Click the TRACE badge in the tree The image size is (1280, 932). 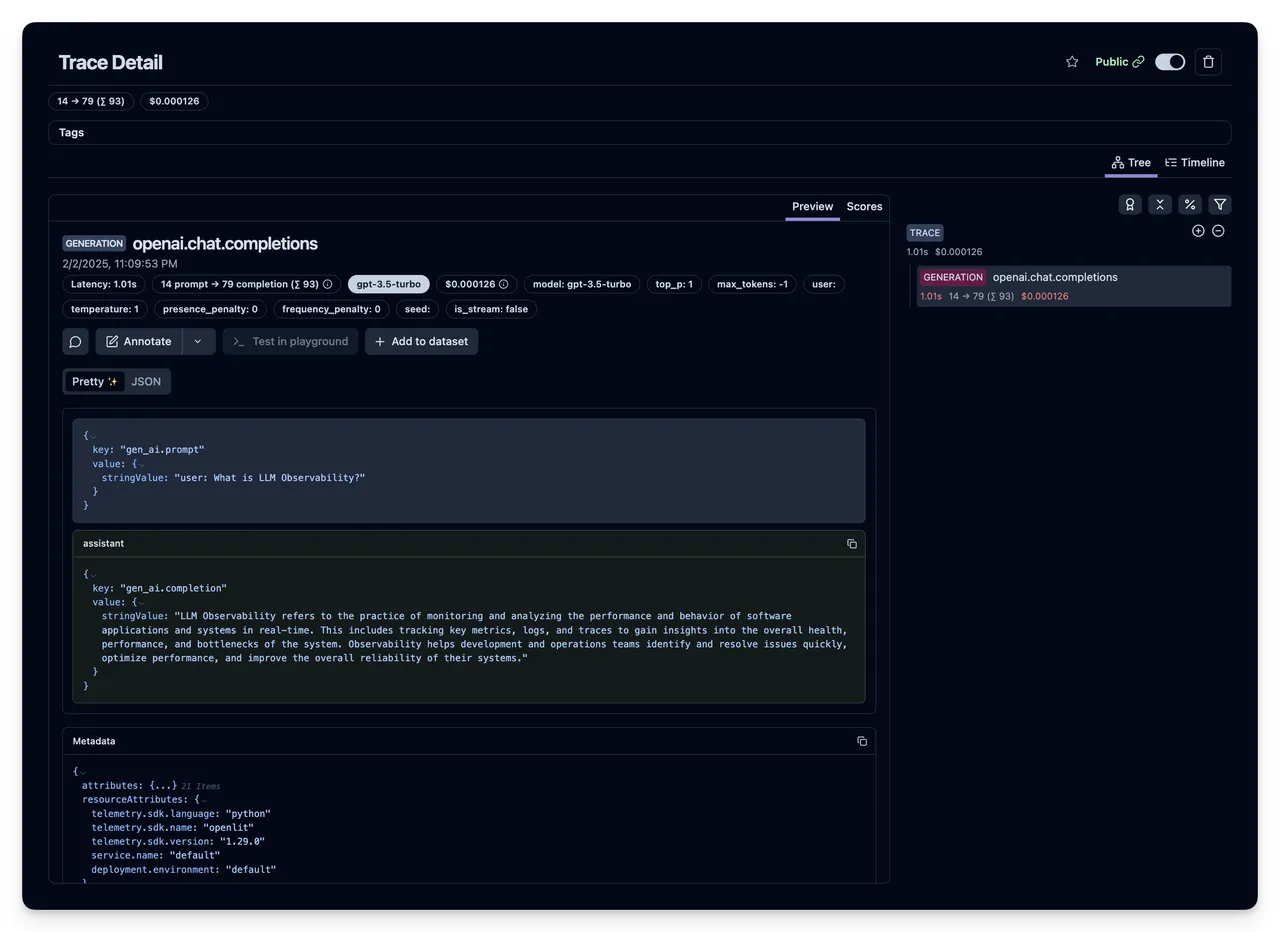click(925, 233)
